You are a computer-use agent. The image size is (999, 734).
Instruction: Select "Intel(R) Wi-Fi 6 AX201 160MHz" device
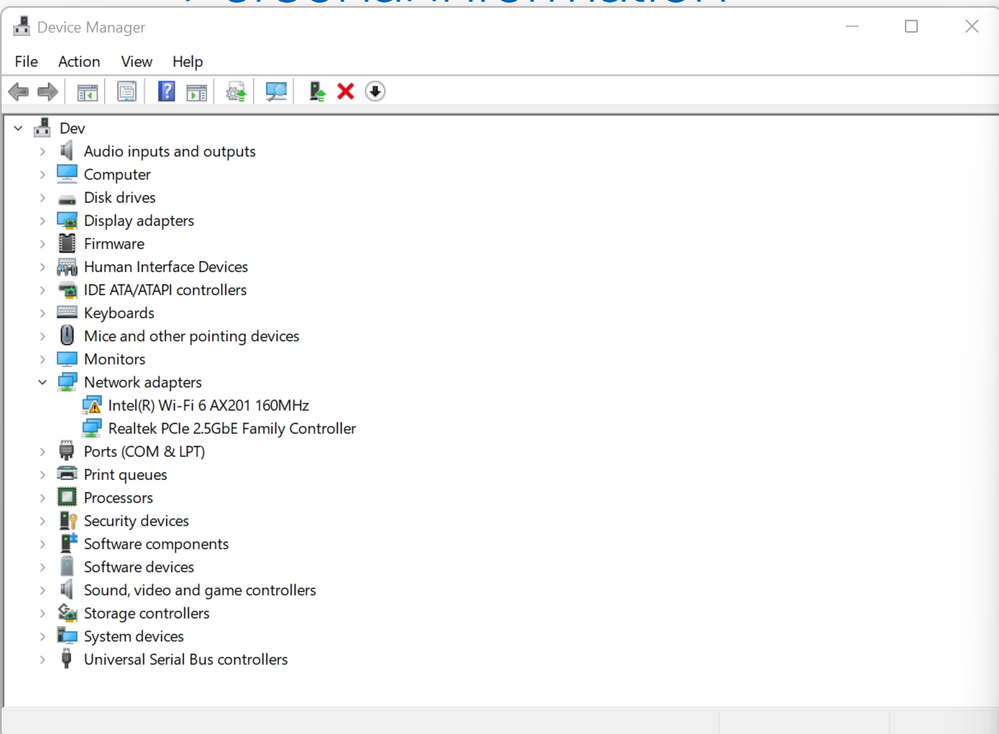[x=208, y=405]
